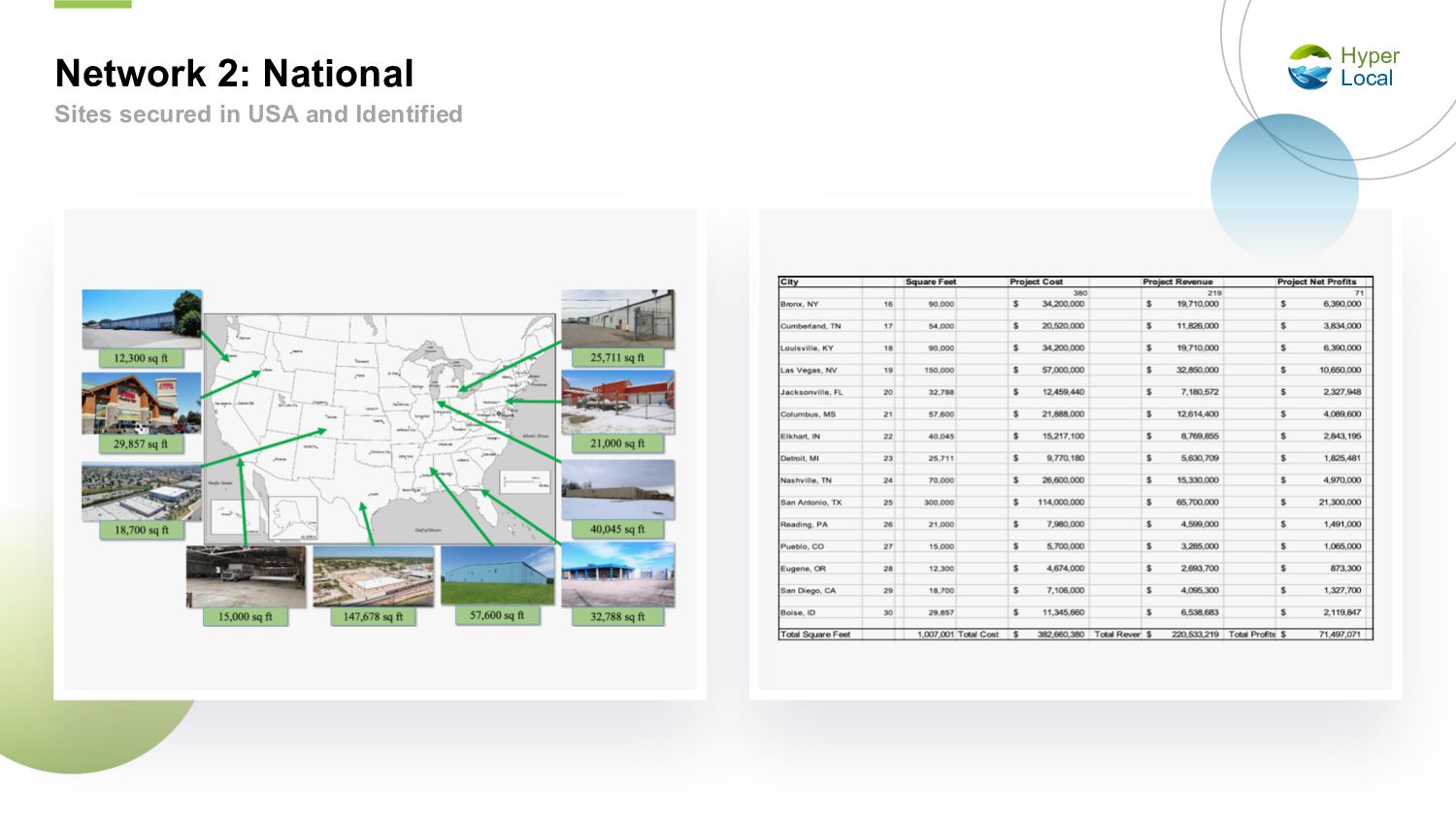This screenshot has width=1456, height=819.
Task: Select the 'San Diego, CA' table cell
Action: pyautogui.click(x=808, y=590)
